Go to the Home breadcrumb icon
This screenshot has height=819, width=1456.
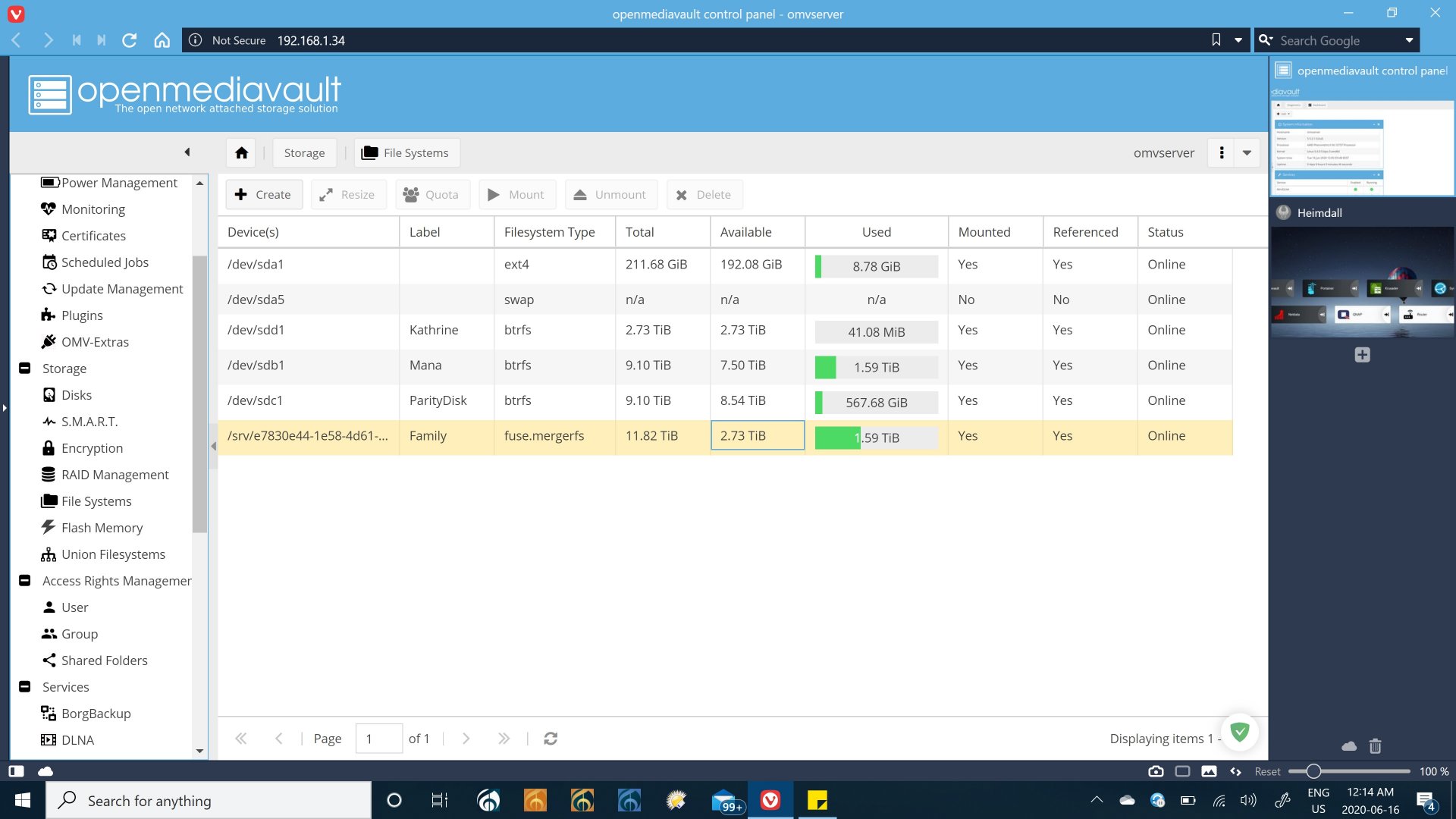[241, 152]
